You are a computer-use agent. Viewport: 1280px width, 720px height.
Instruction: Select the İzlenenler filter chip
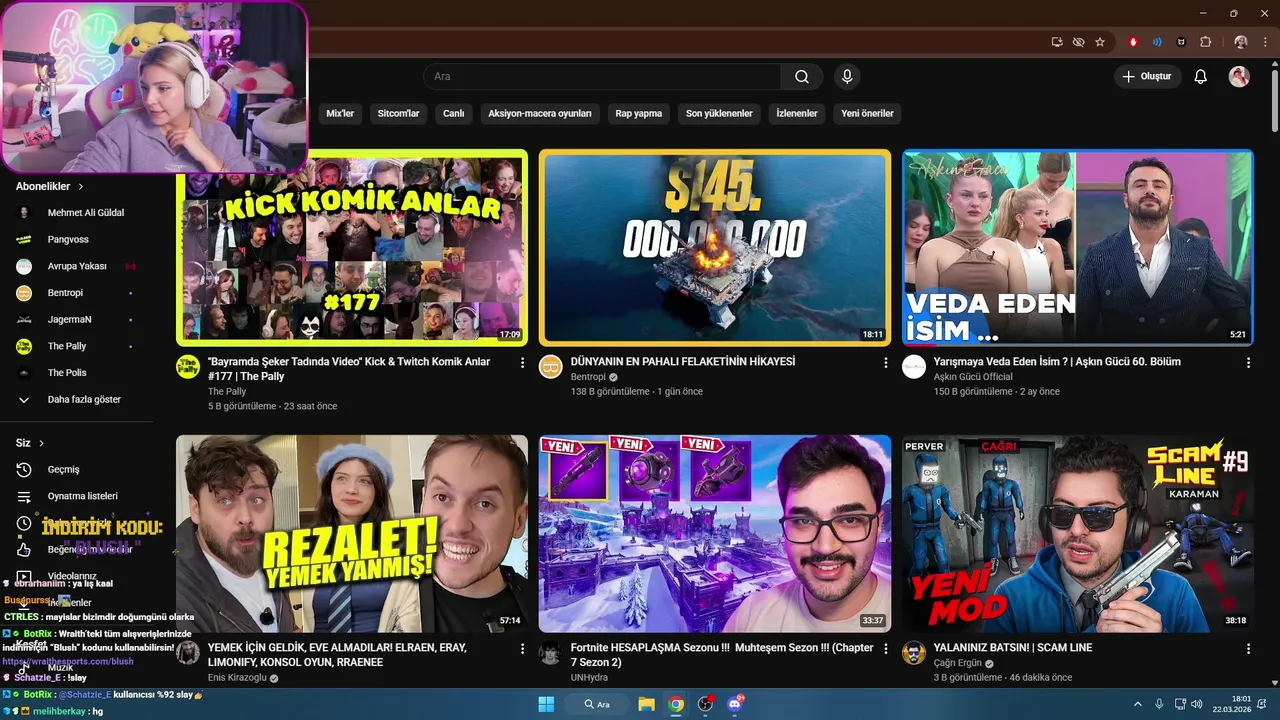point(797,113)
